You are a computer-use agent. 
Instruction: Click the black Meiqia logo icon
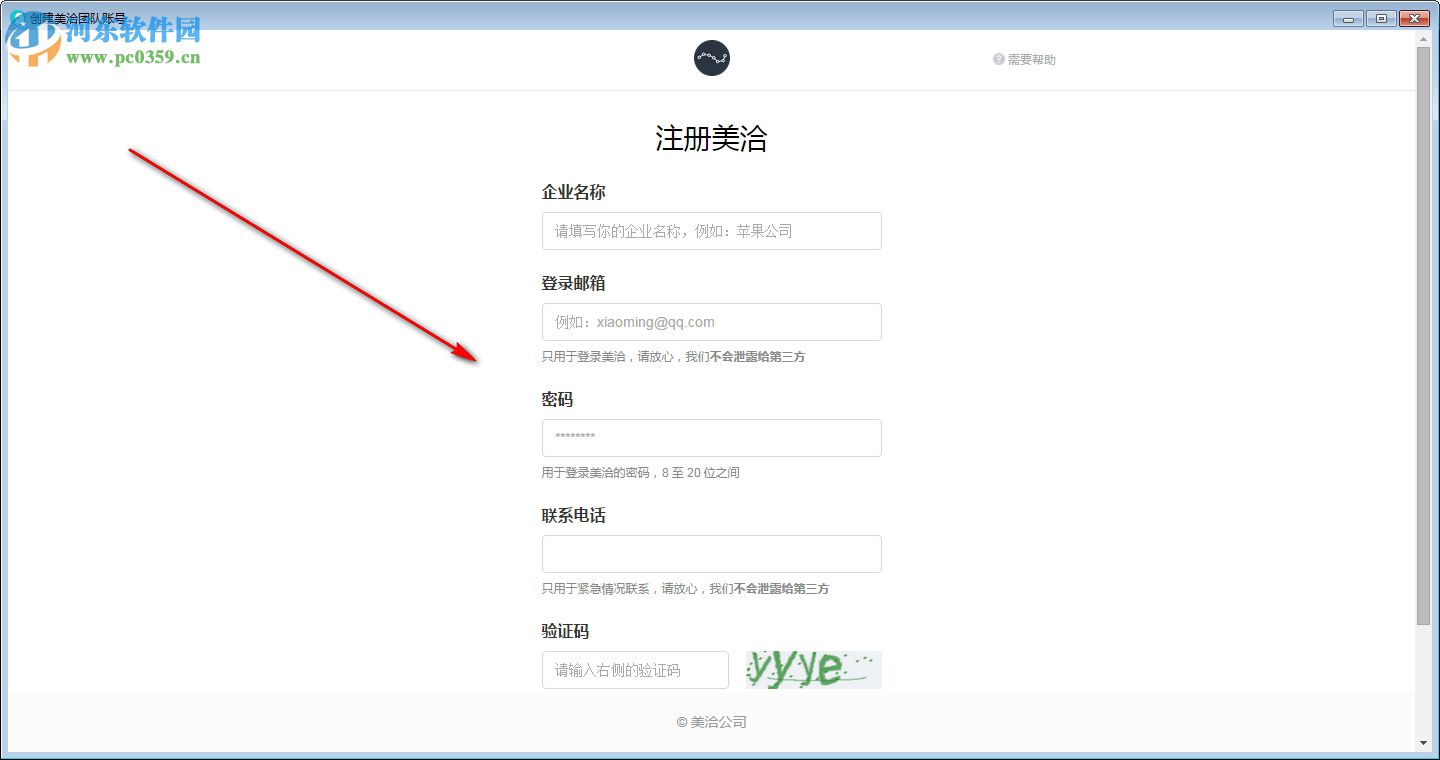point(711,57)
